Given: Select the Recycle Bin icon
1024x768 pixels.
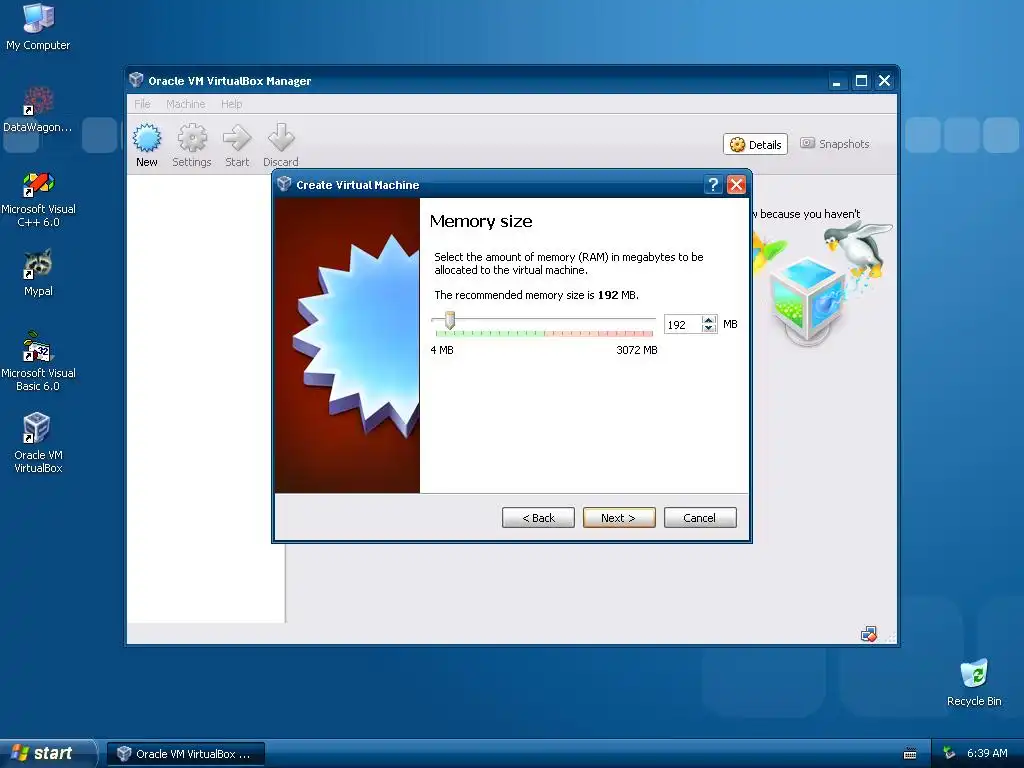Looking at the screenshot, I should (x=974, y=682).
